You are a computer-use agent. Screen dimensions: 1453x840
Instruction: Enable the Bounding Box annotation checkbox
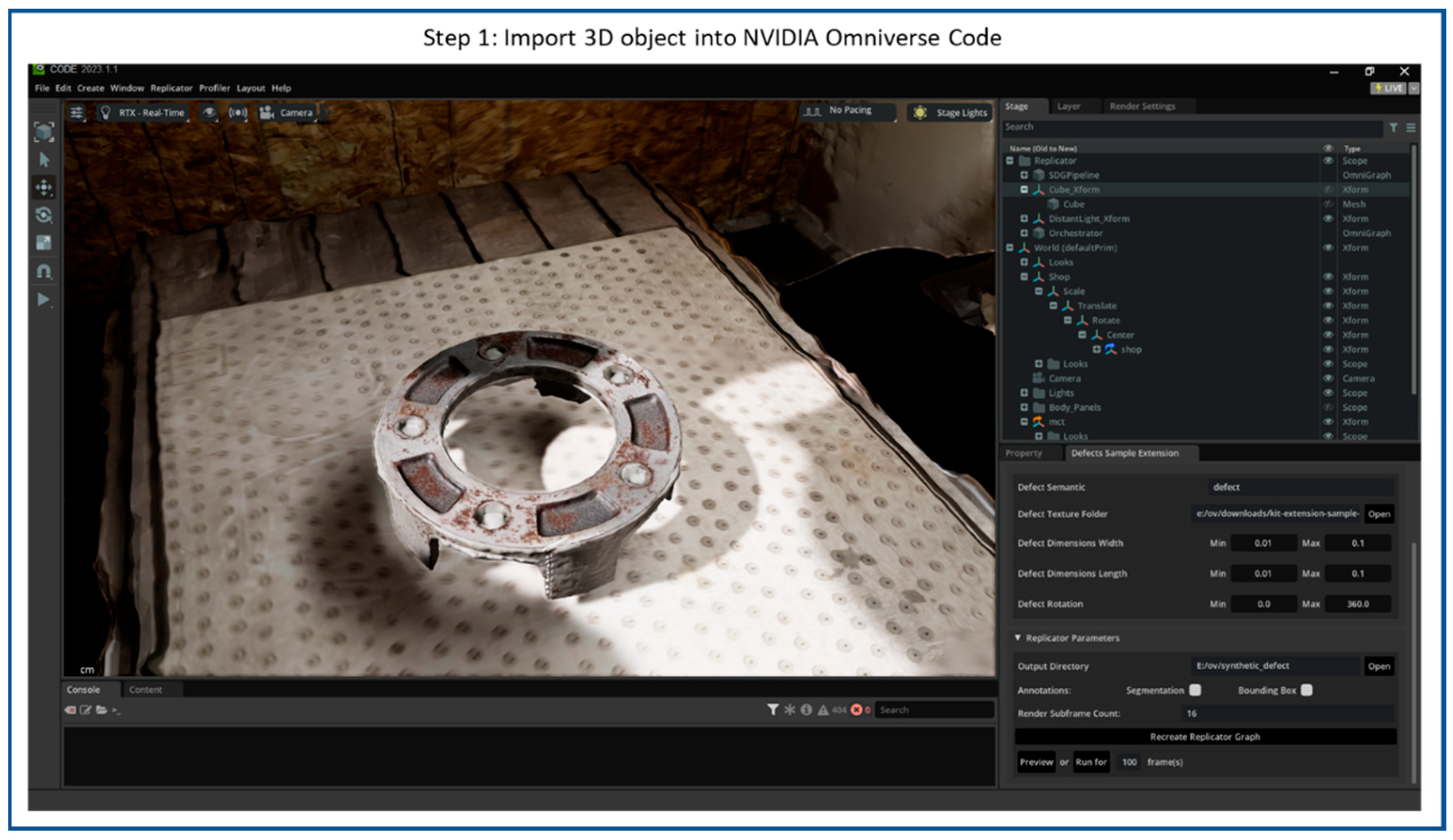[x=1307, y=690]
